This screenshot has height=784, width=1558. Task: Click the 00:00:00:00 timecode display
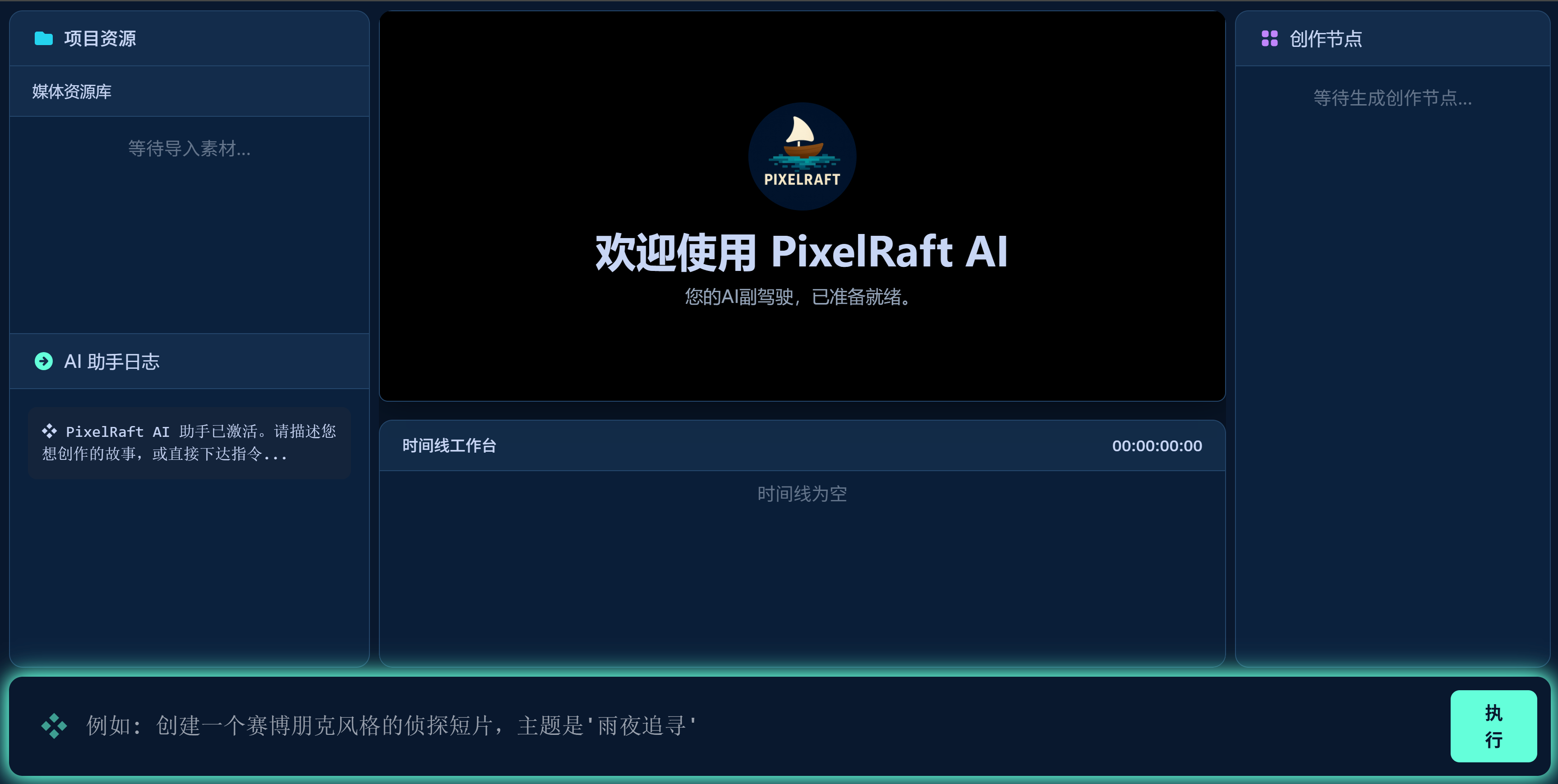[x=1157, y=445]
